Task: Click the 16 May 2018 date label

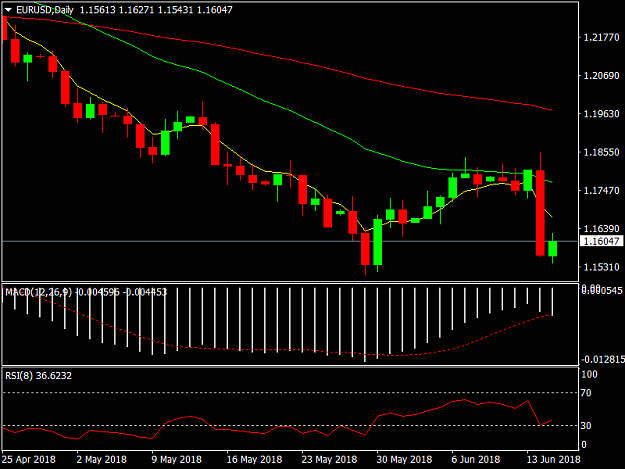Action: (254, 459)
